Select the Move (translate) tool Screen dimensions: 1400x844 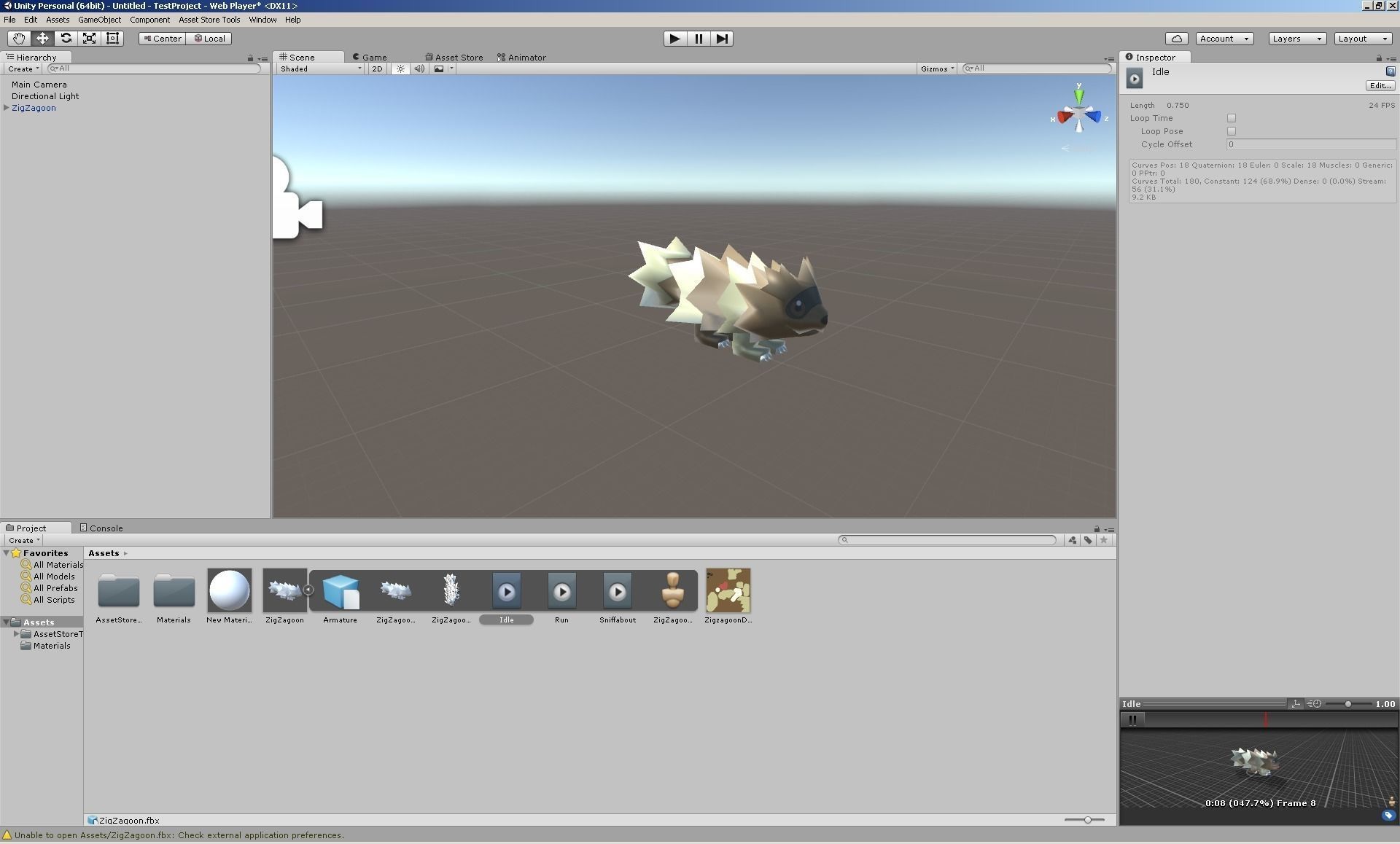pyautogui.click(x=42, y=39)
